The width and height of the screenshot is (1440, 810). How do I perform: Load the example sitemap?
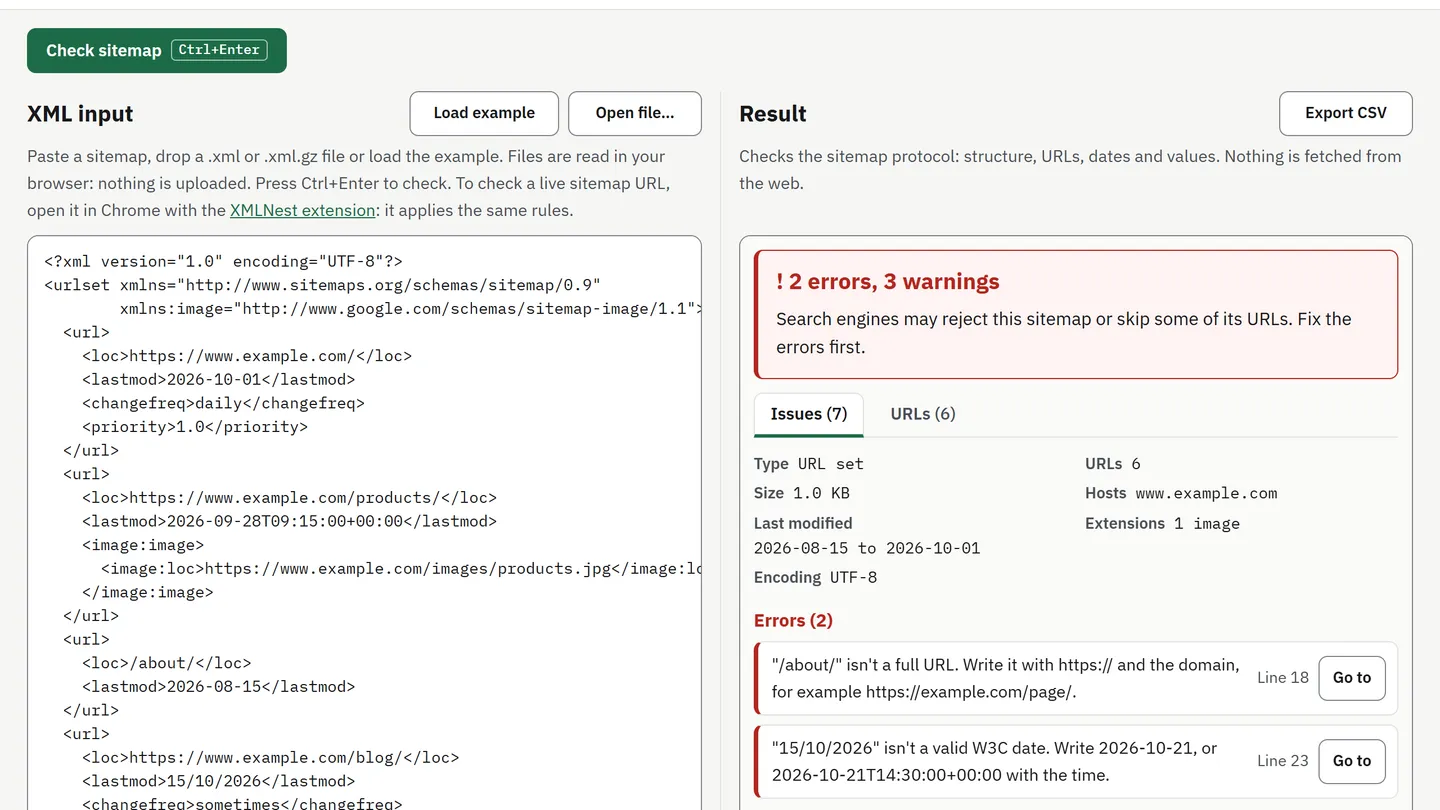(x=484, y=113)
